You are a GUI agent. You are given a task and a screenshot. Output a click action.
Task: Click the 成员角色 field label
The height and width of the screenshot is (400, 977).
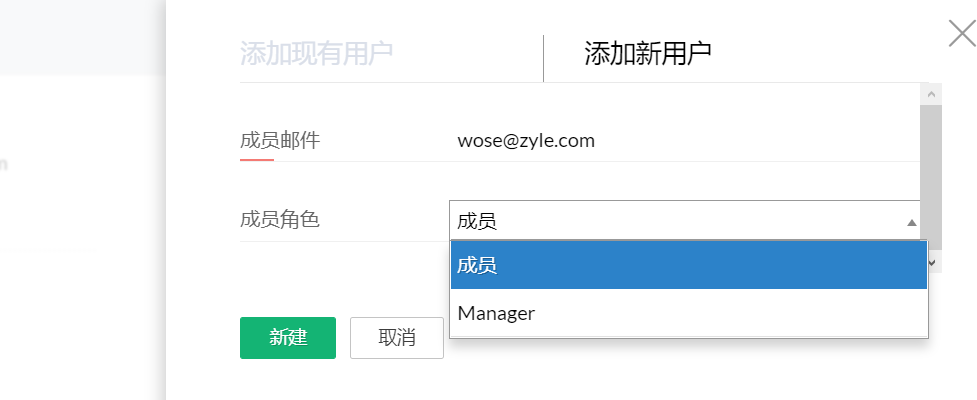280,219
